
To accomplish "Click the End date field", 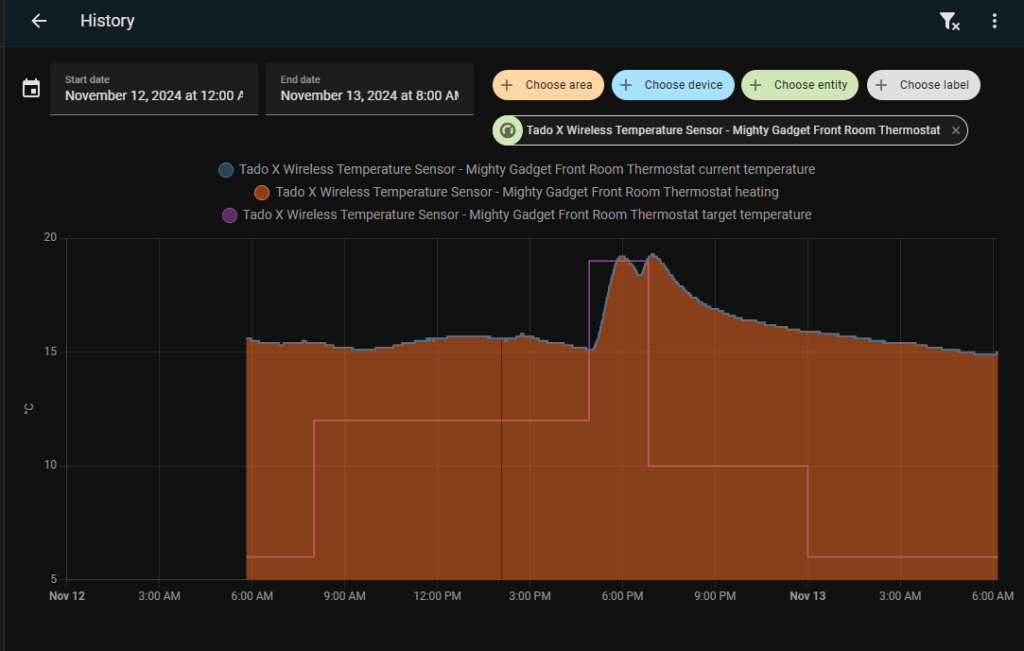I will coord(369,89).
